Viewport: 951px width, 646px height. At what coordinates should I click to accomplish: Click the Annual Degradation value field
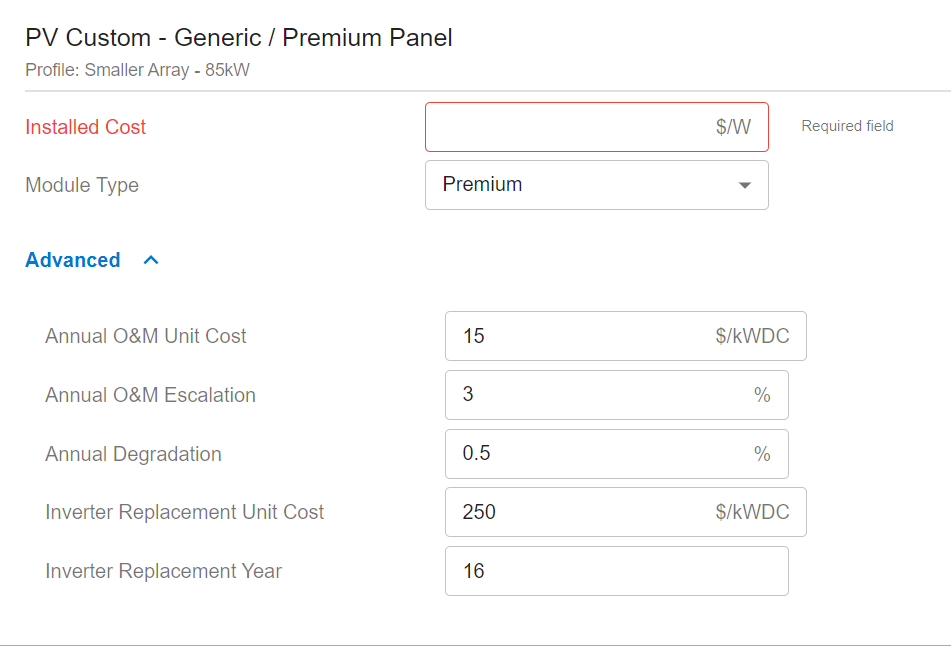click(600, 454)
